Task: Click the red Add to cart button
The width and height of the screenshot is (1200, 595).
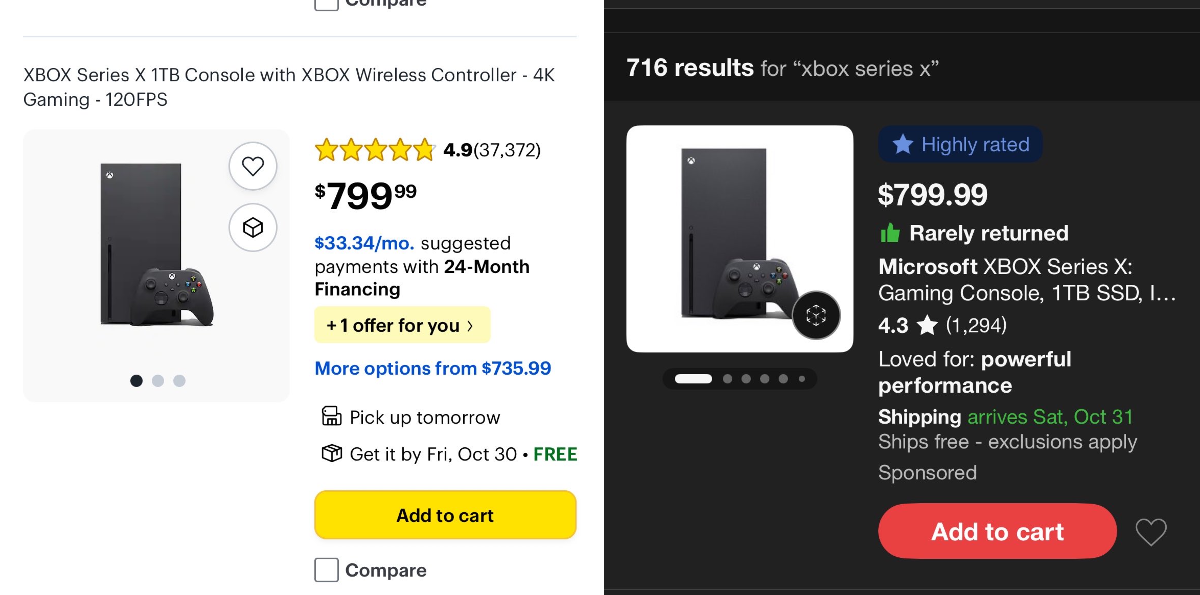Action: pos(997,531)
